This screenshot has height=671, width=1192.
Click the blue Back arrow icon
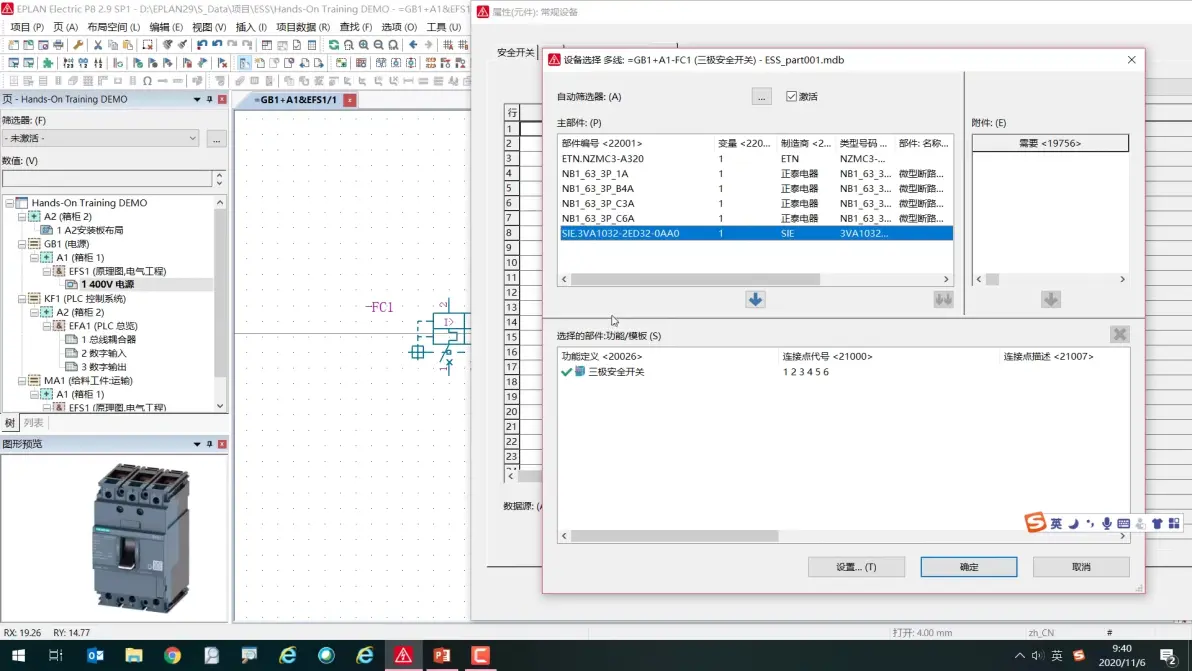tap(413, 45)
